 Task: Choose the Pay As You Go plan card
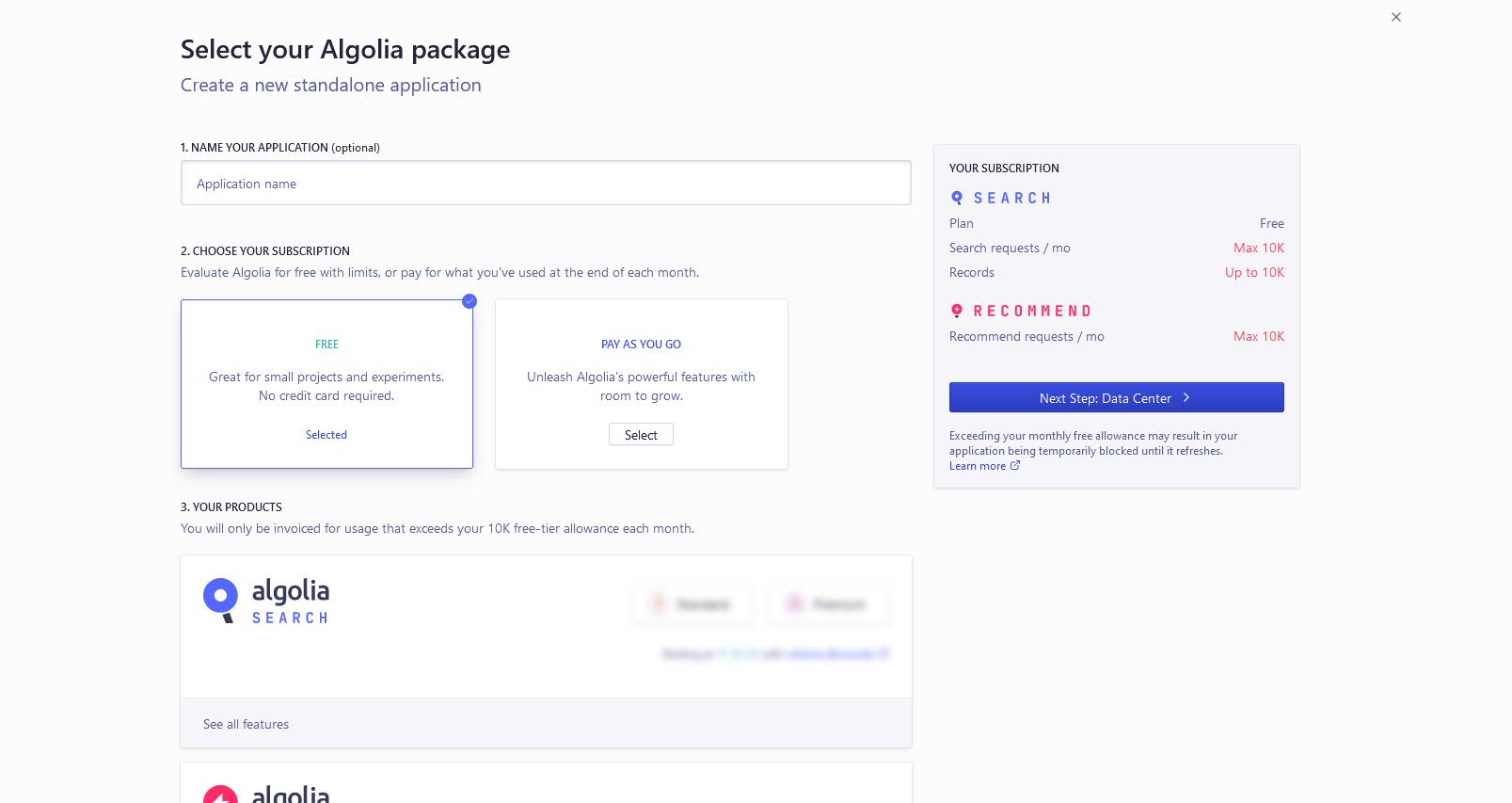coord(642,384)
